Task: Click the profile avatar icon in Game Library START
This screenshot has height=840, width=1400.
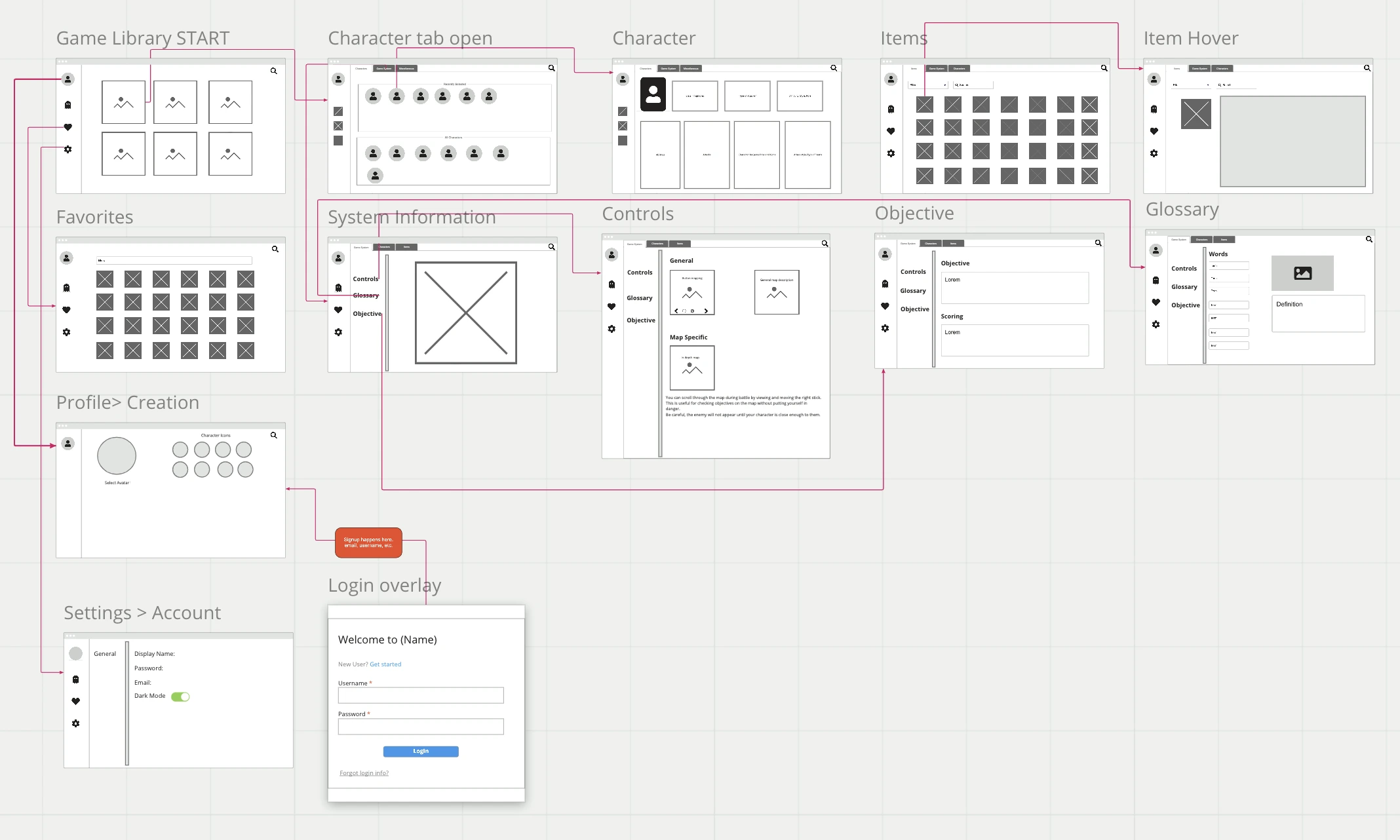Action: click(68, 79)
